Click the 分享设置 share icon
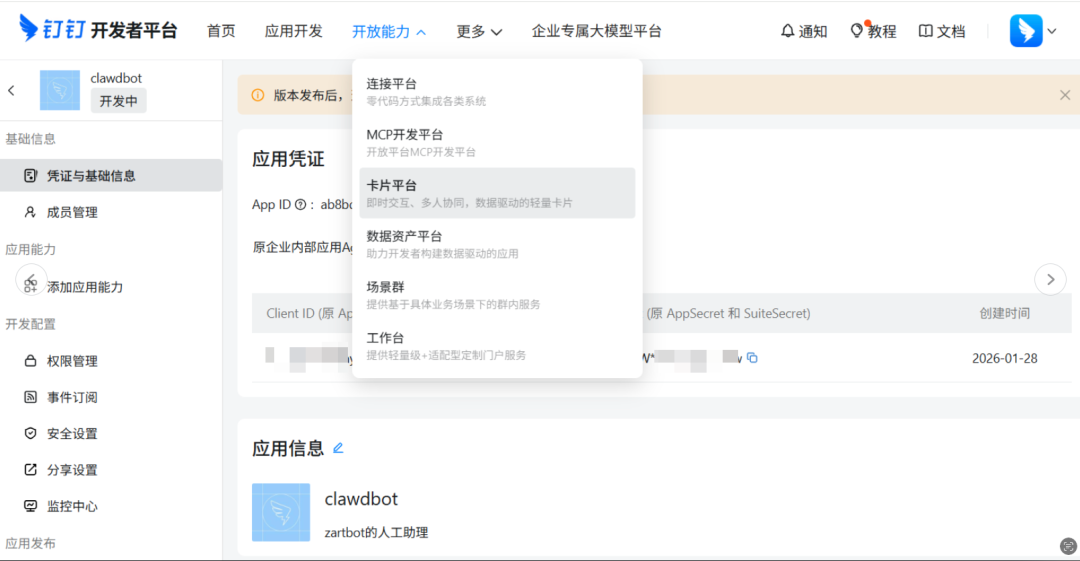This screenshot has width=1080, height=561. (x=30, y=469)
